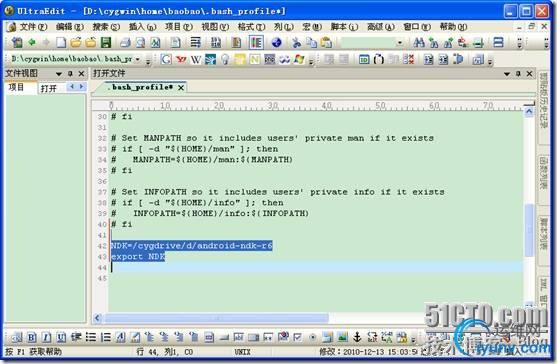The height and width of the screenshot is (364, 557).
Task: Pin the 文件视图 panel
Action: coord(70,74)
